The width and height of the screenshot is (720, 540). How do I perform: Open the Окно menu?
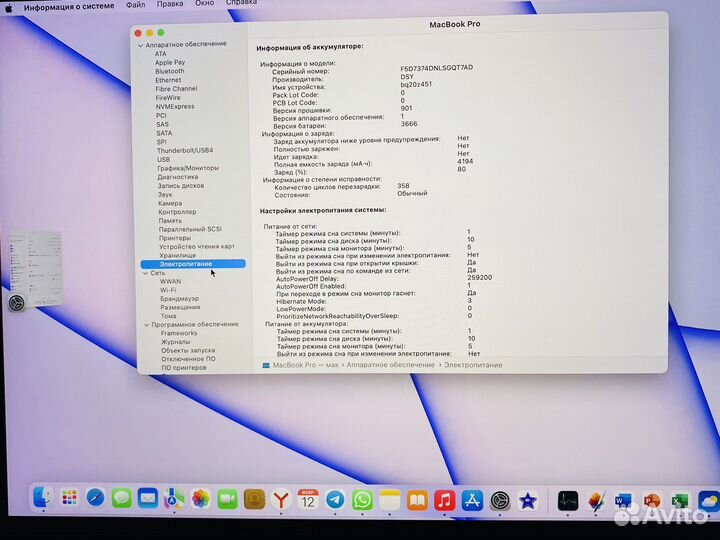tap(204, 3)
